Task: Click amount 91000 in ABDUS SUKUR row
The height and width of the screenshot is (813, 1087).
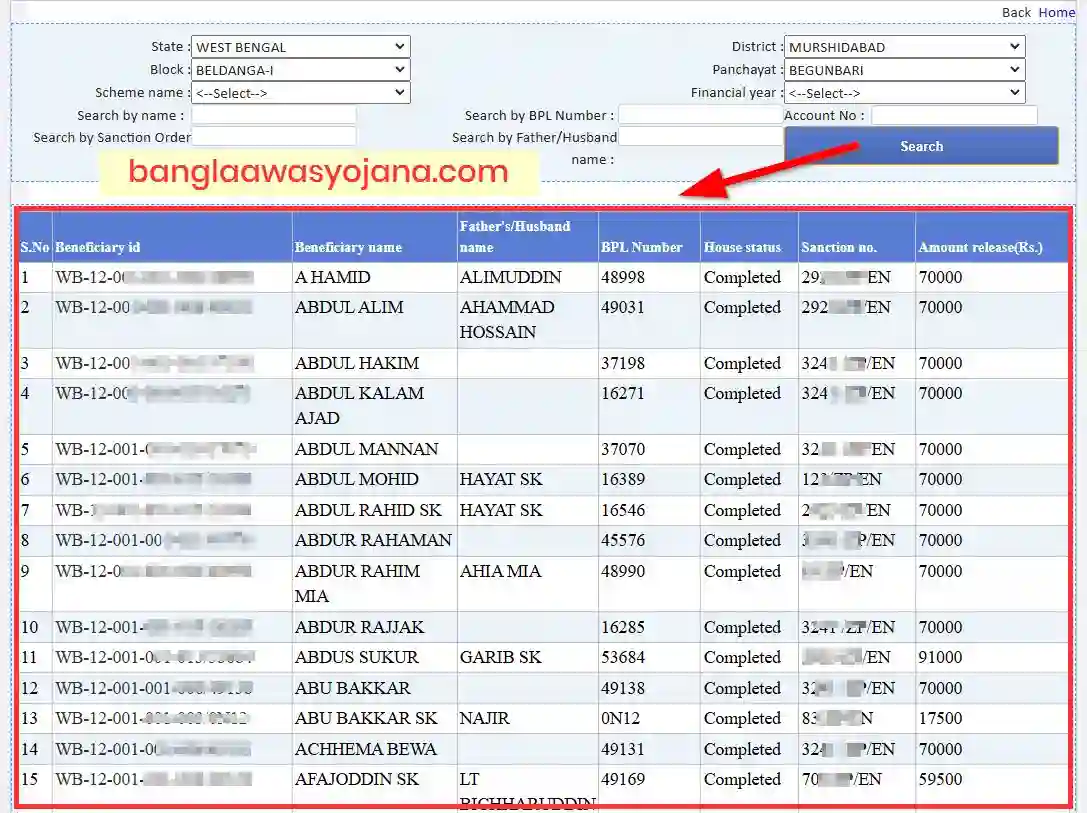Action: point(940,657)
